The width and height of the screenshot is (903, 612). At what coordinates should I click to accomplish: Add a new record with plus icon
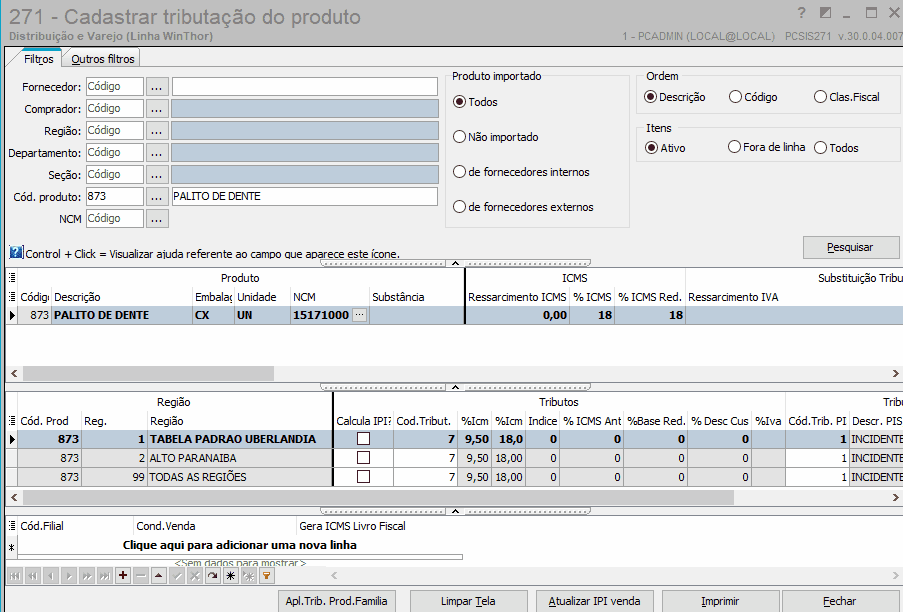pyautogui.click(x=123, y=576)
